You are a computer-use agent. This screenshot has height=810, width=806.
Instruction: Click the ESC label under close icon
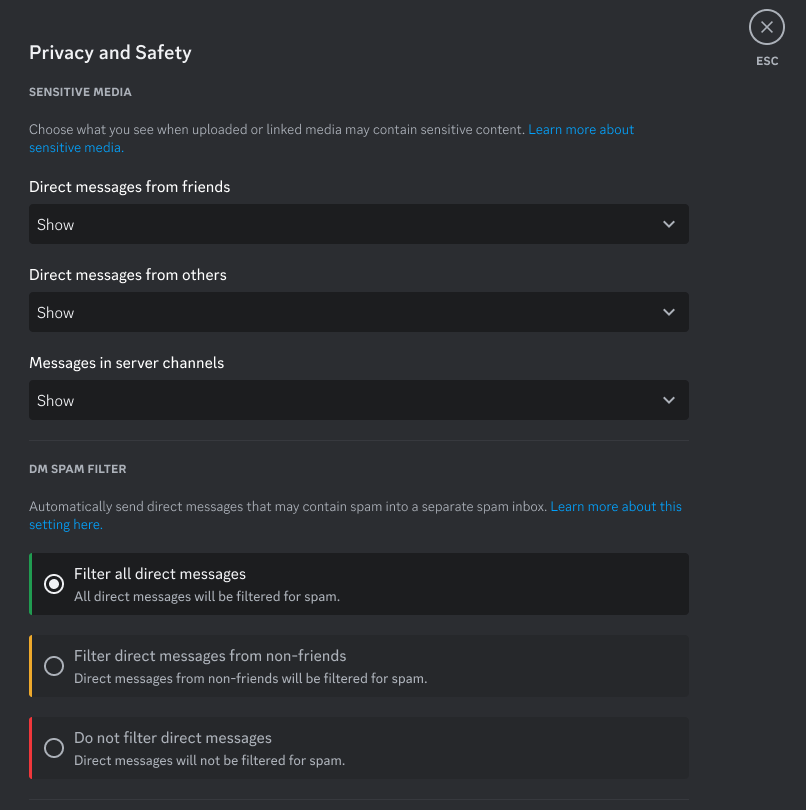(766, 61)
